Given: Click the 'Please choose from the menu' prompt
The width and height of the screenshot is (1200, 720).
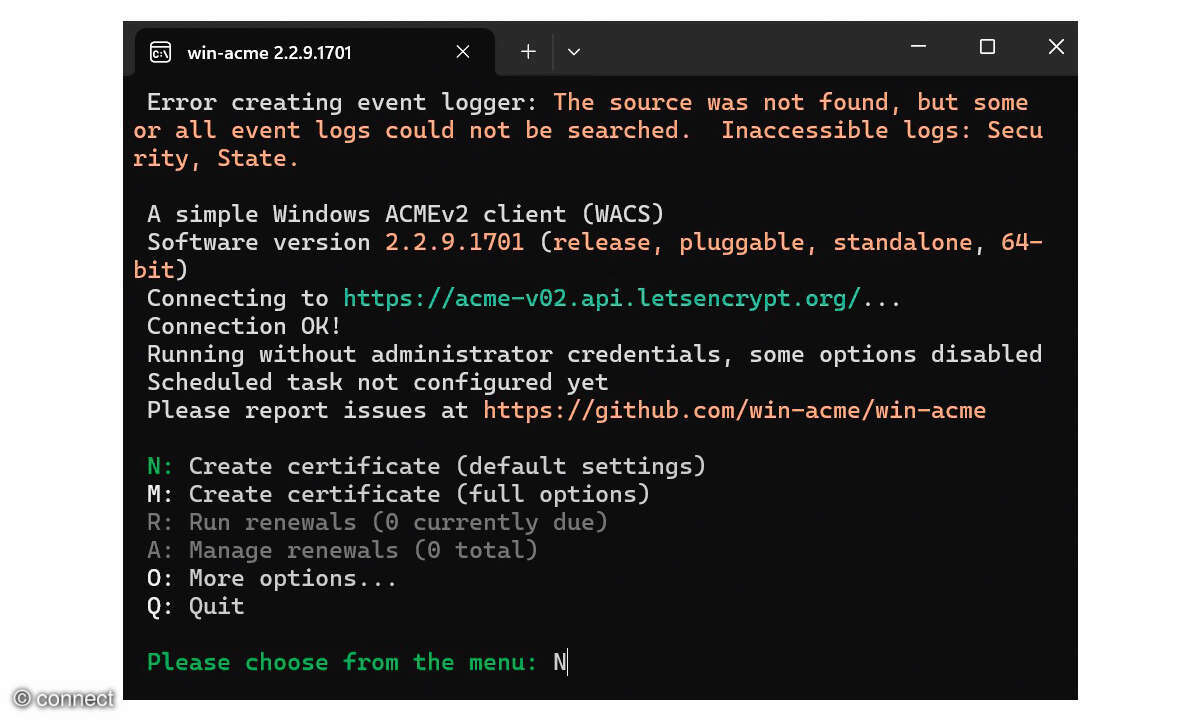Looking at the screenshot, I should tap(342, 662).
